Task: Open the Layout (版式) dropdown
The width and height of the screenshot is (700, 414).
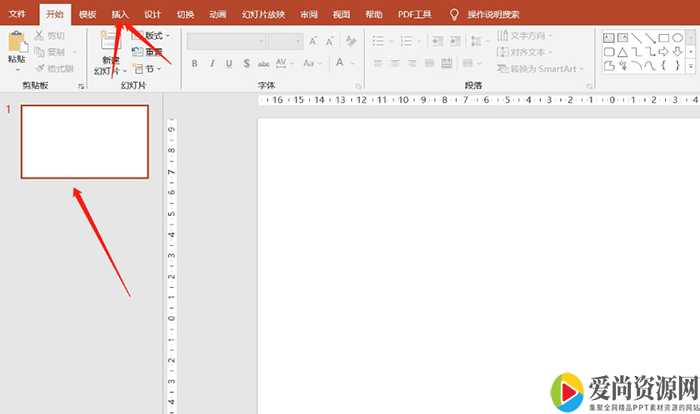Action: [151, 36]
